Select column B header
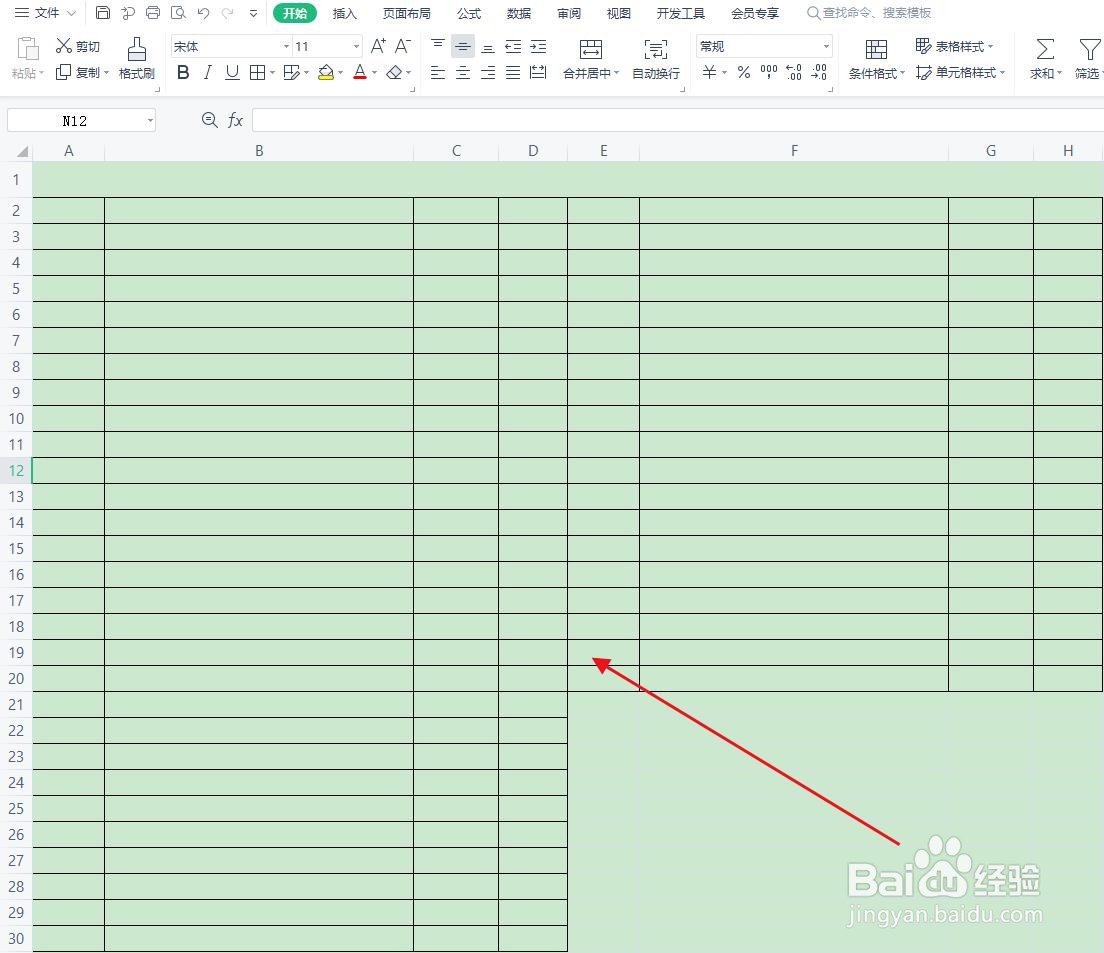This screenshot has width=1104, height=953. (259, 151)
